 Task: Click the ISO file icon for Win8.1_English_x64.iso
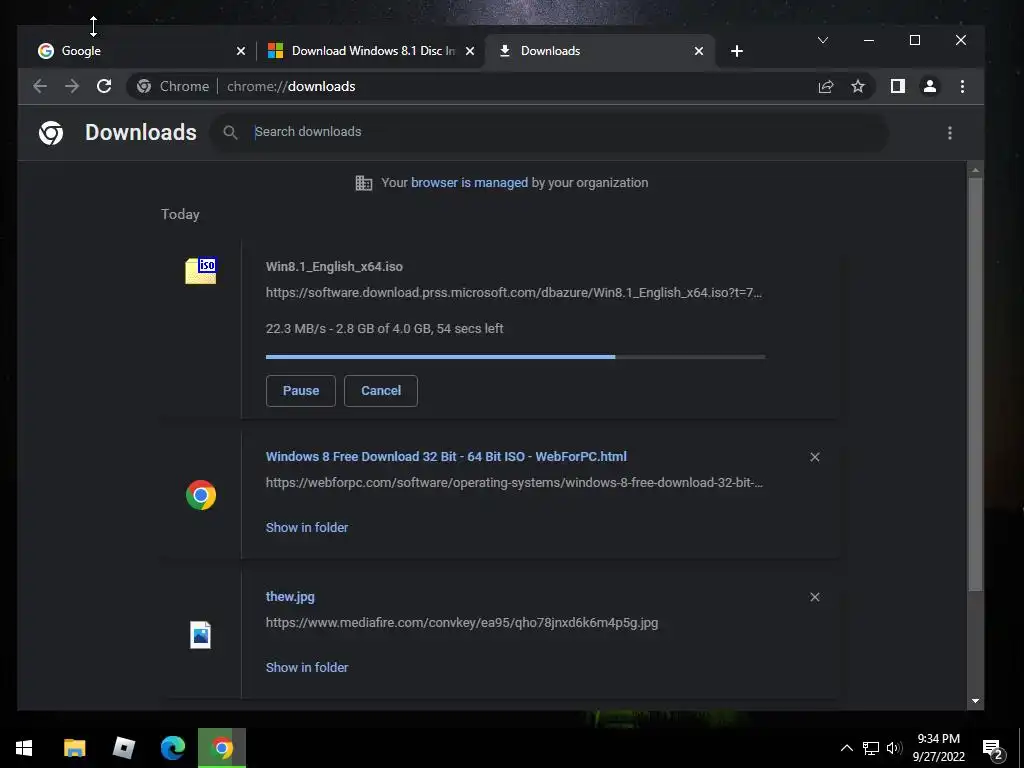200,270
